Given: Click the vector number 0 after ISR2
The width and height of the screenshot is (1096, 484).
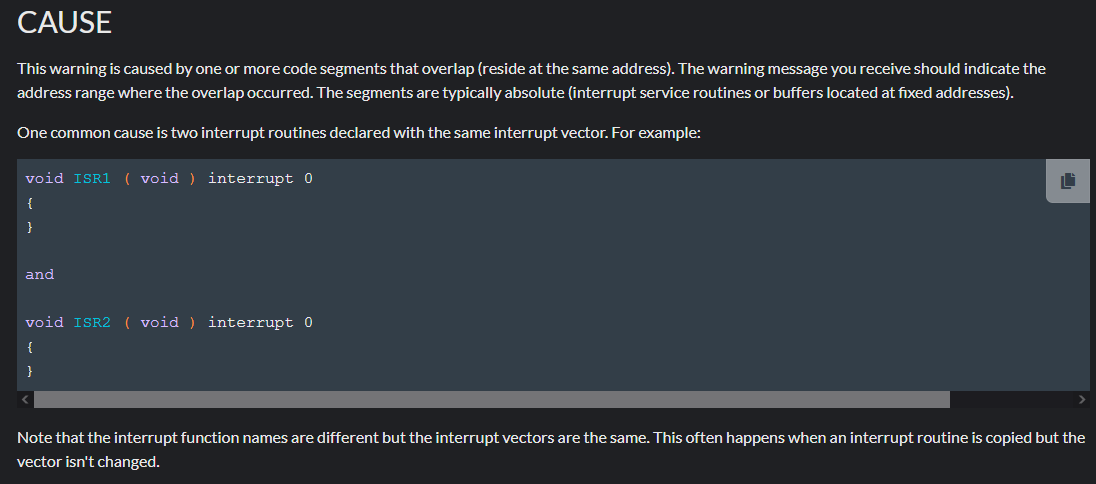Looking at the screenshot, I should [309, 322].
